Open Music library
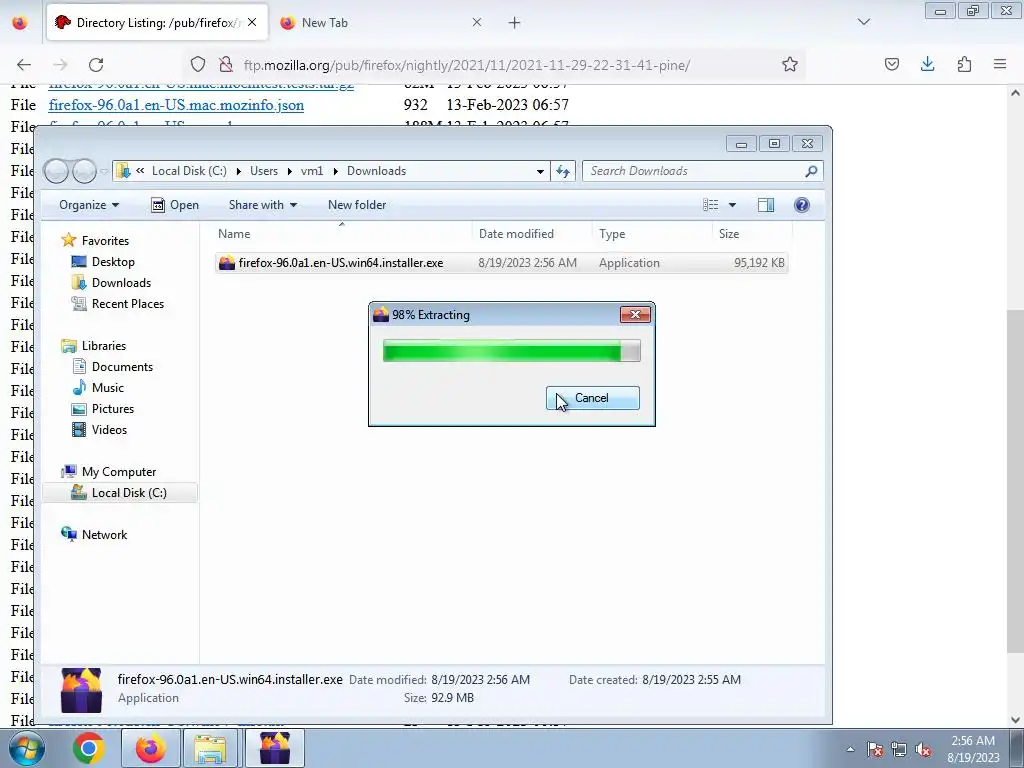This screenshot has height=768, width=1024. [x=98, y=387]
